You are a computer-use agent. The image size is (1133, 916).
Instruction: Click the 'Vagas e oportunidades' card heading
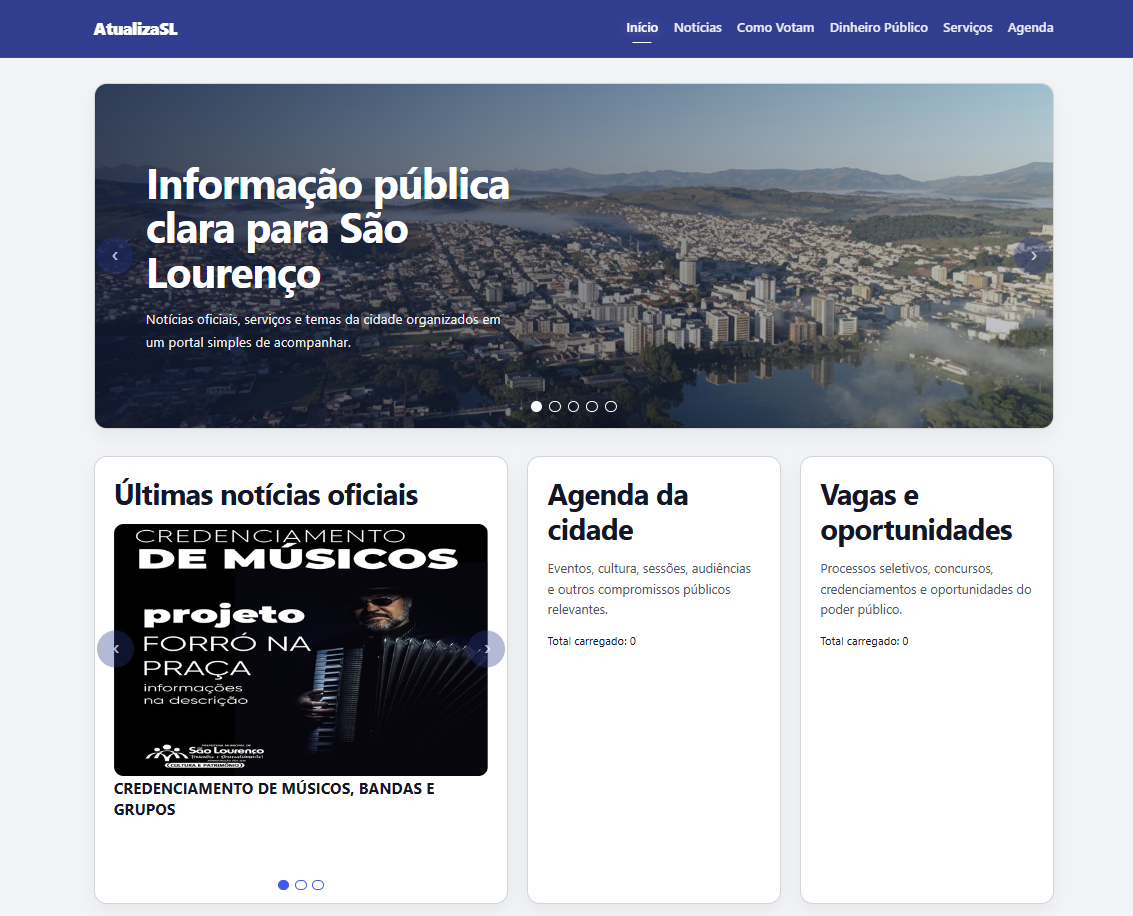[916, 513]
